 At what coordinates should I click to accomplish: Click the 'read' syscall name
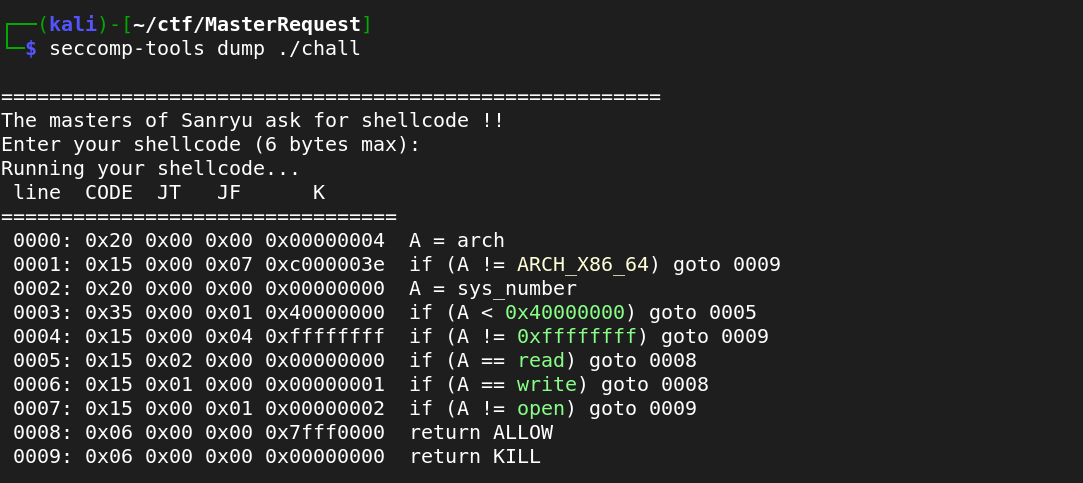coord(541,361)
